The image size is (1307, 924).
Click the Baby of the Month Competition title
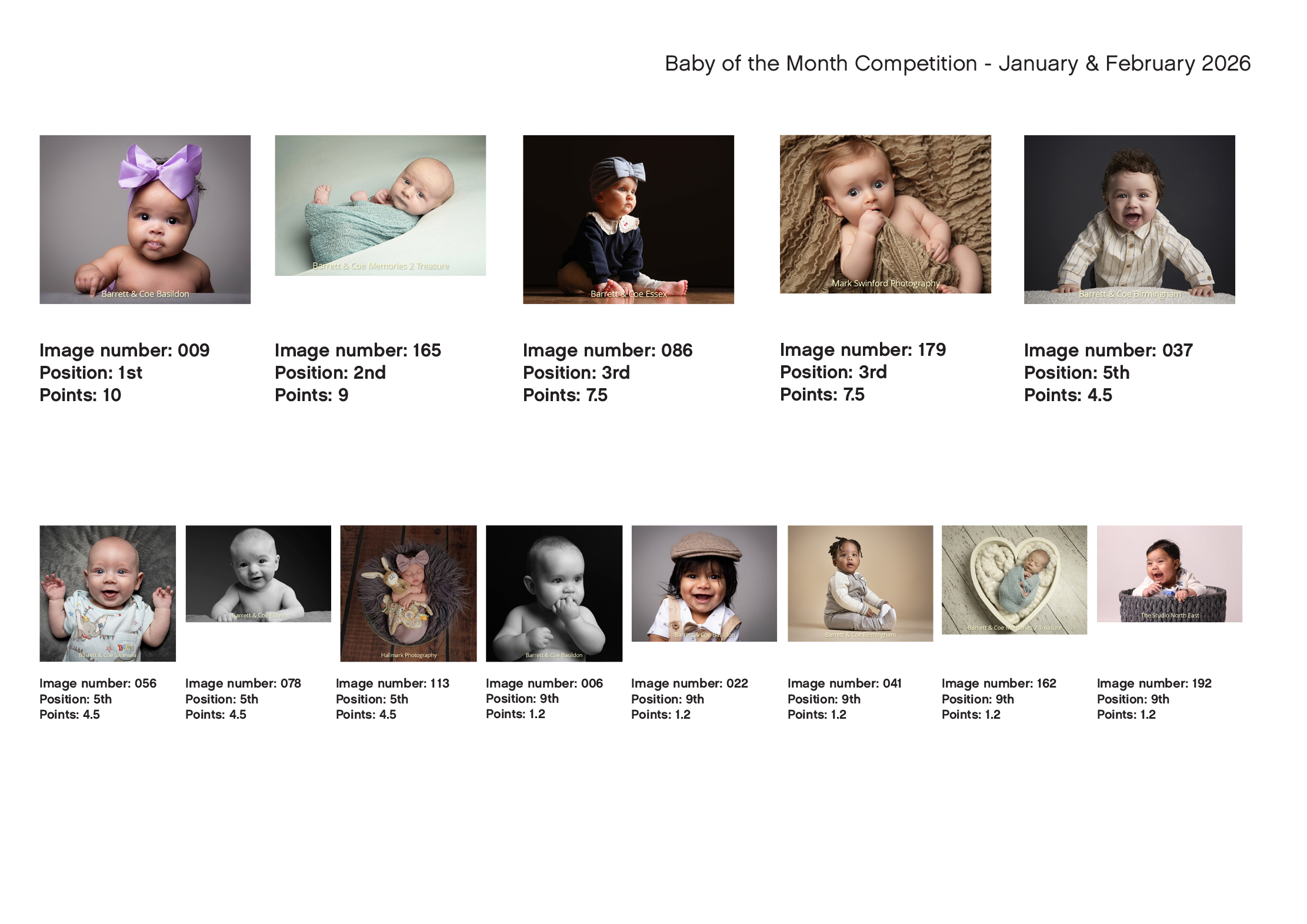tap(957, 64)
